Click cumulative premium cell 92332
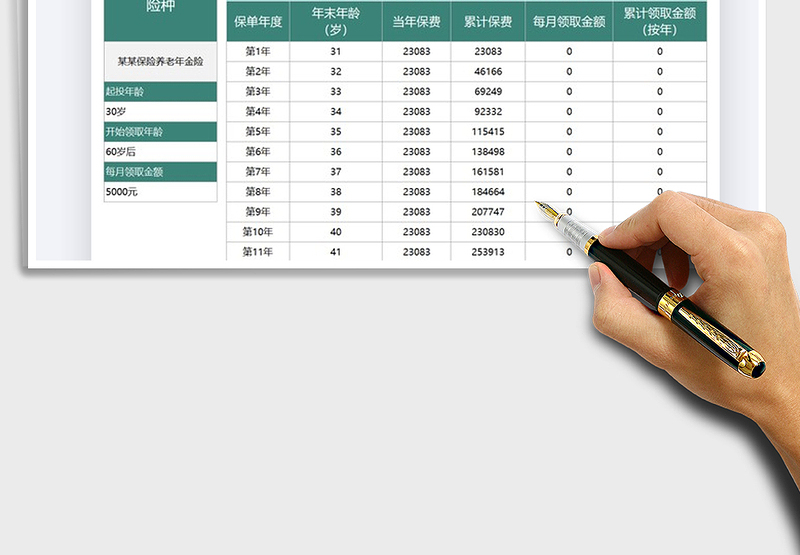Screen dimensions: 800x555 point(488,111)
